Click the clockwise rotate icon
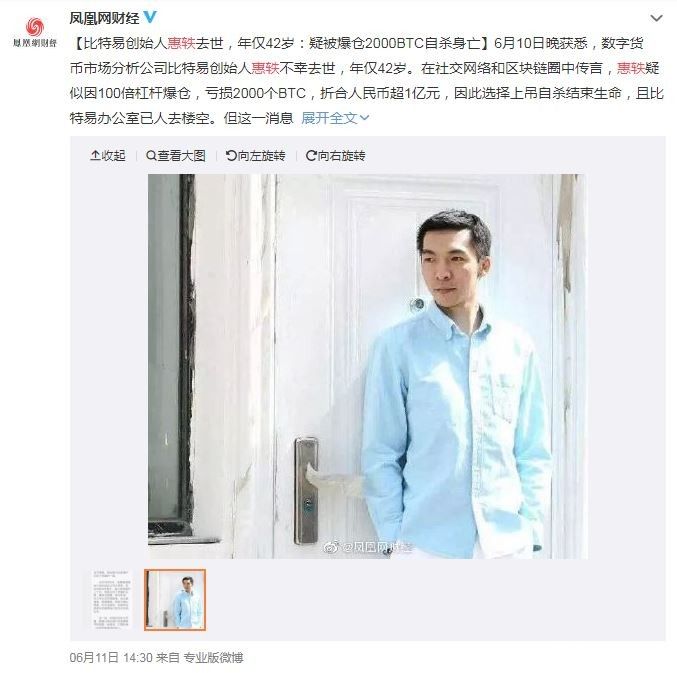The width and height of the screenshot is (677, 673). click(x=311, y=156)
